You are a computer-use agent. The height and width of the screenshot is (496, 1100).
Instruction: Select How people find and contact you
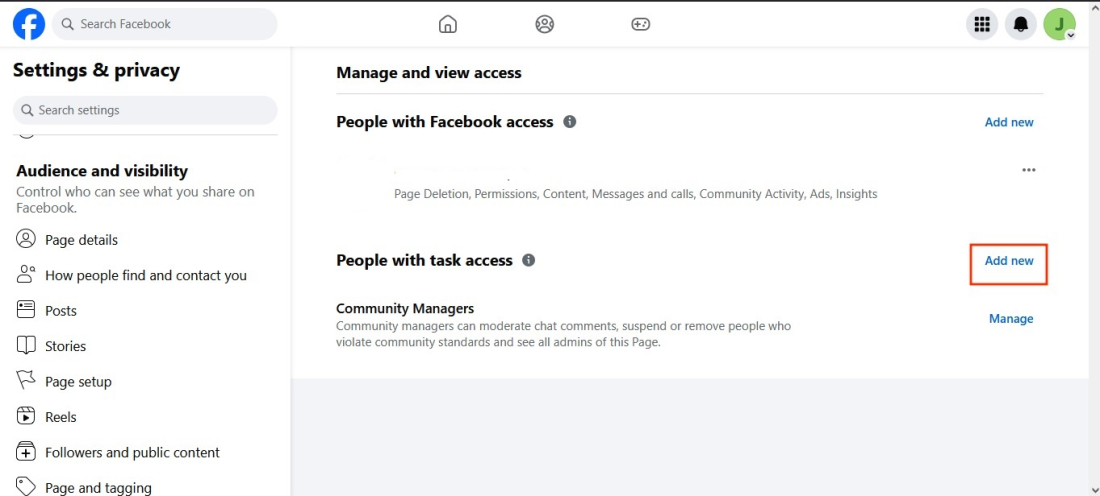click(145, 275)
